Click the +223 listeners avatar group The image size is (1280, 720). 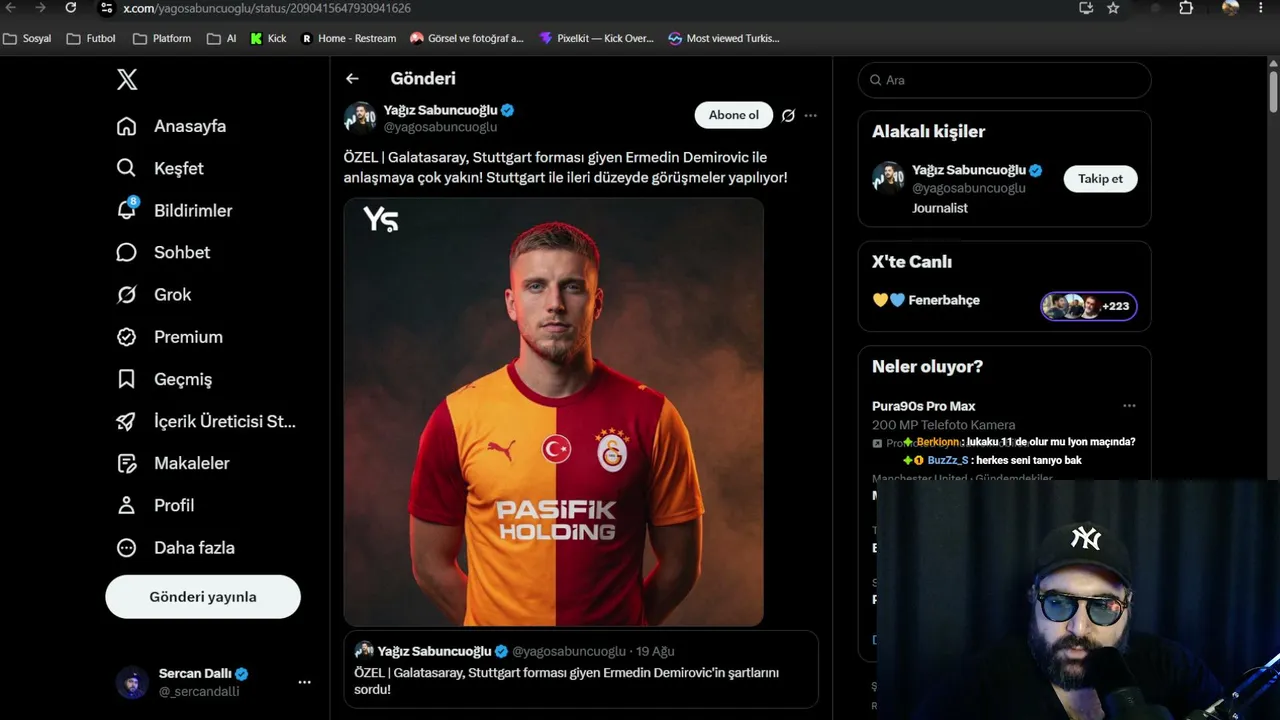[x=1089, y=306]
